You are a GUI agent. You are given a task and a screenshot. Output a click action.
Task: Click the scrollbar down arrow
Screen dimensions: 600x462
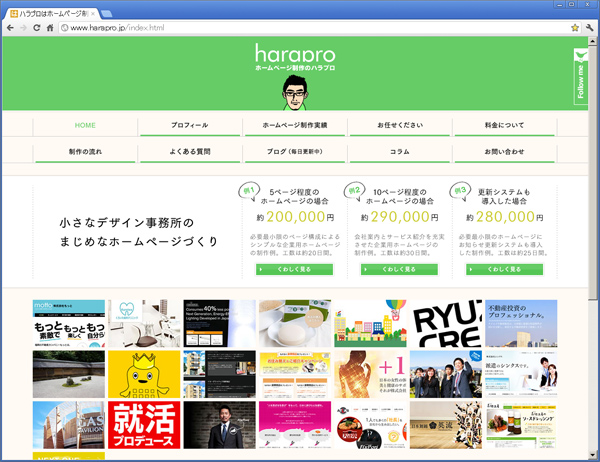point(592,455)
